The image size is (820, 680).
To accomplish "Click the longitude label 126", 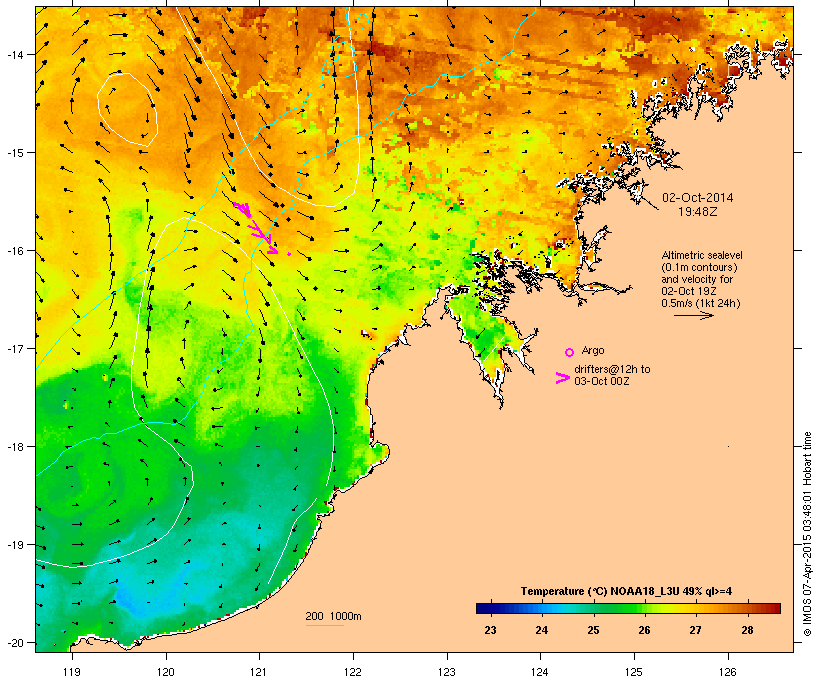I will [x=728, y=672].
